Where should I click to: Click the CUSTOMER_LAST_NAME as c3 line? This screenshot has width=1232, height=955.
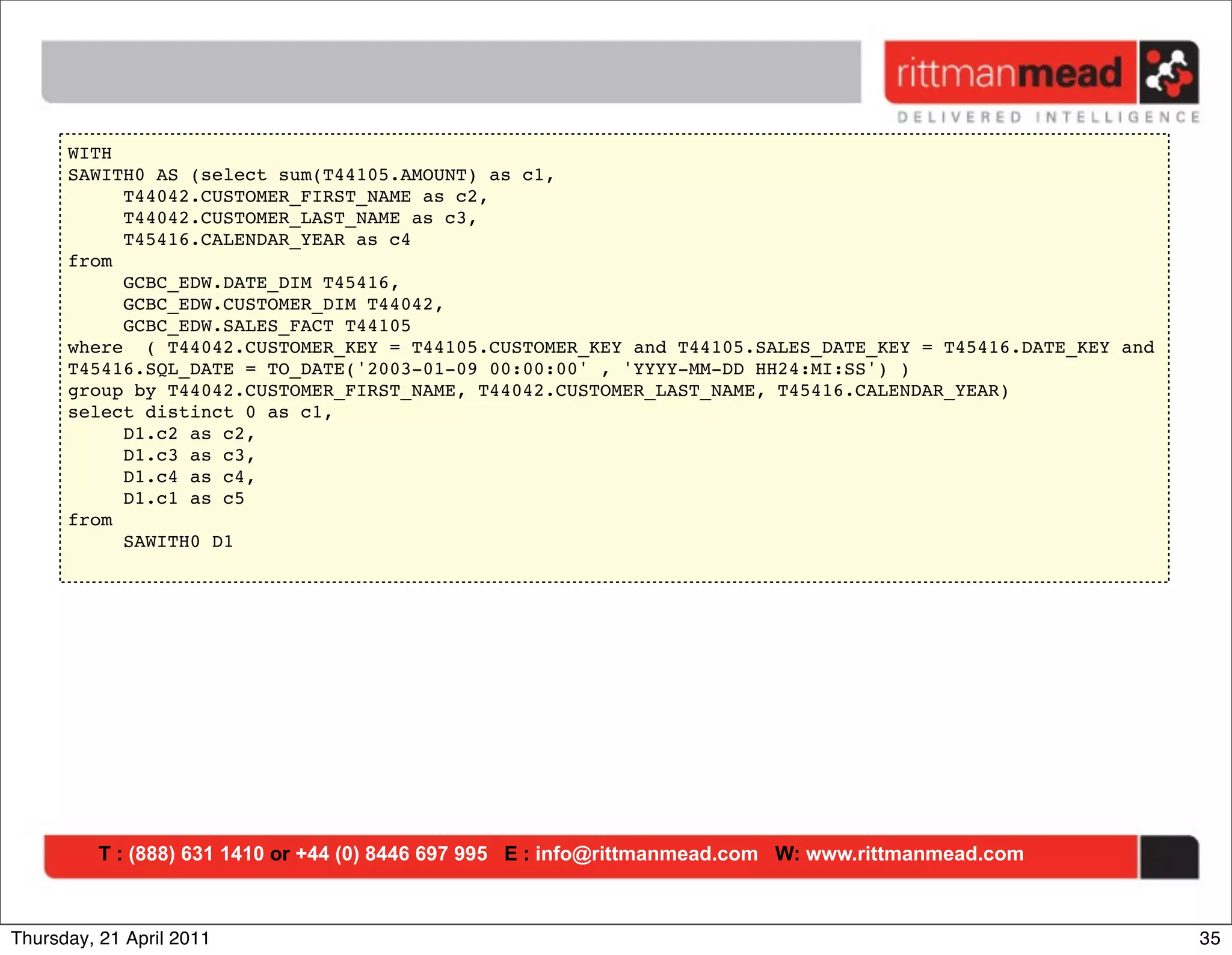[x=300, y=218]
